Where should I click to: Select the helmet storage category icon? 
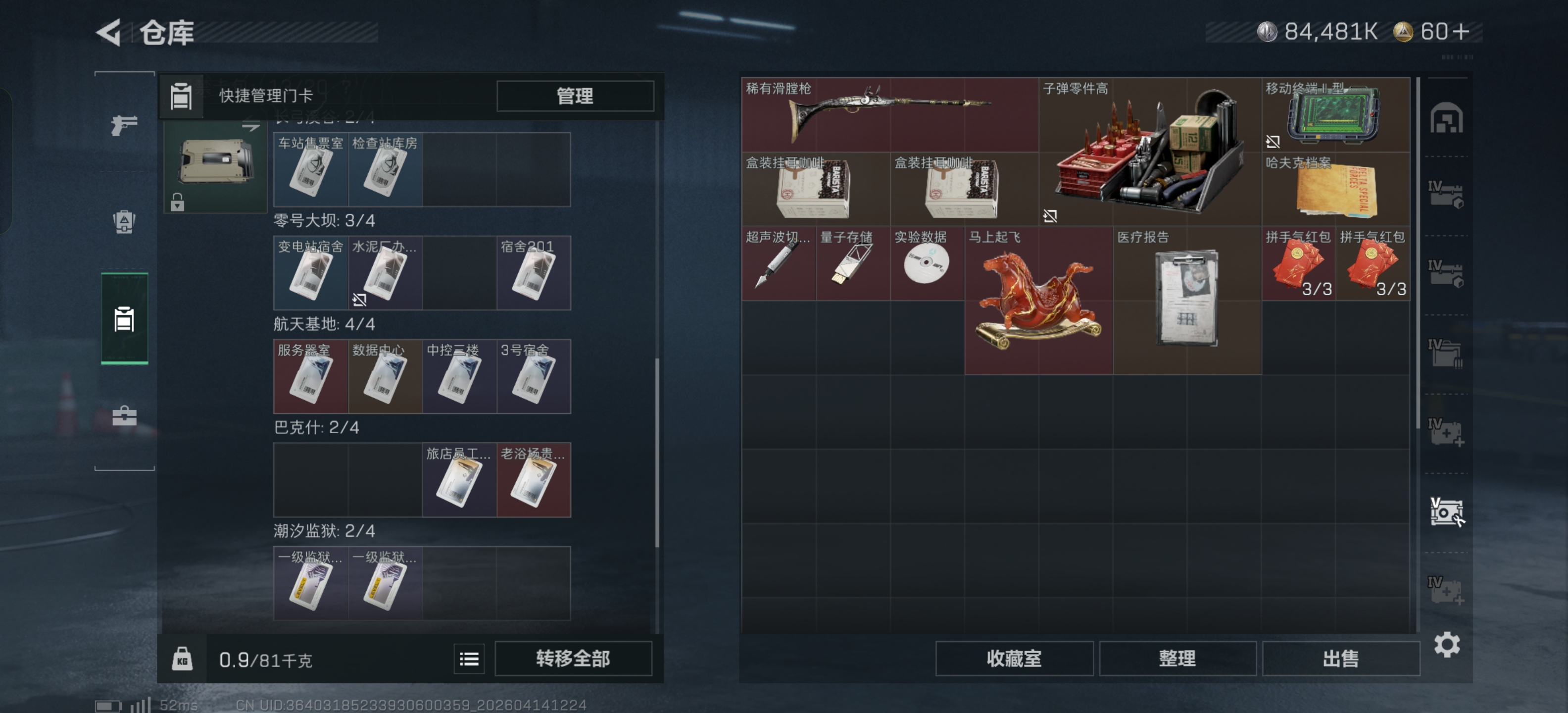pos(1446,118)
